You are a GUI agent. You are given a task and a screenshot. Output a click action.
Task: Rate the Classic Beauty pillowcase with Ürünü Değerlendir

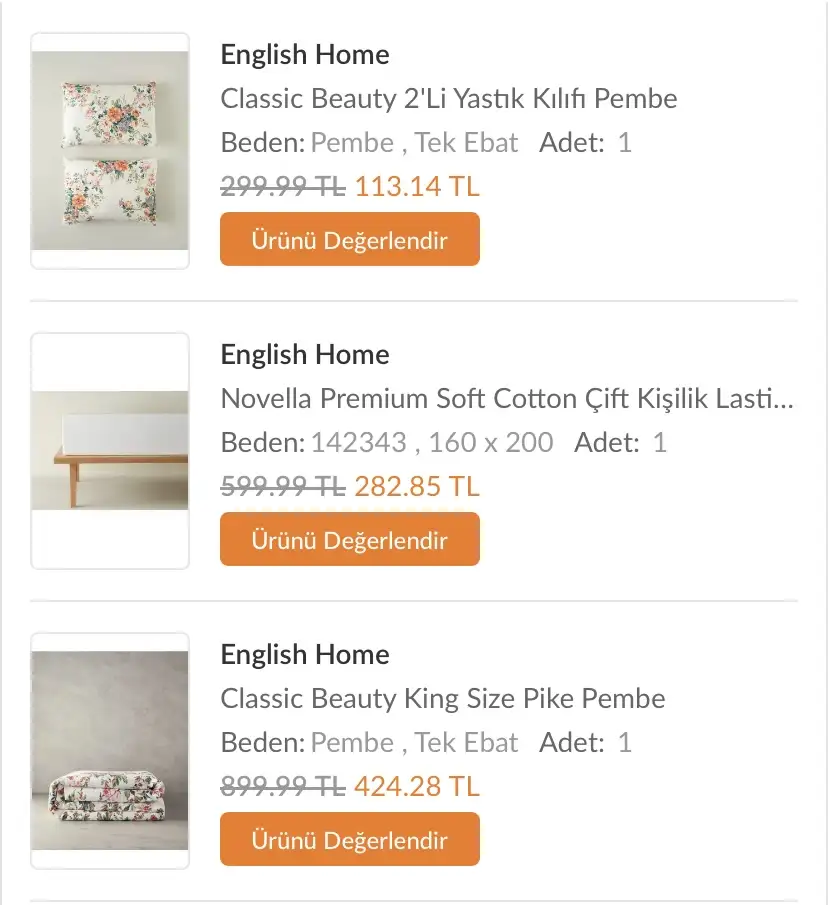click(x=350, y=240)
